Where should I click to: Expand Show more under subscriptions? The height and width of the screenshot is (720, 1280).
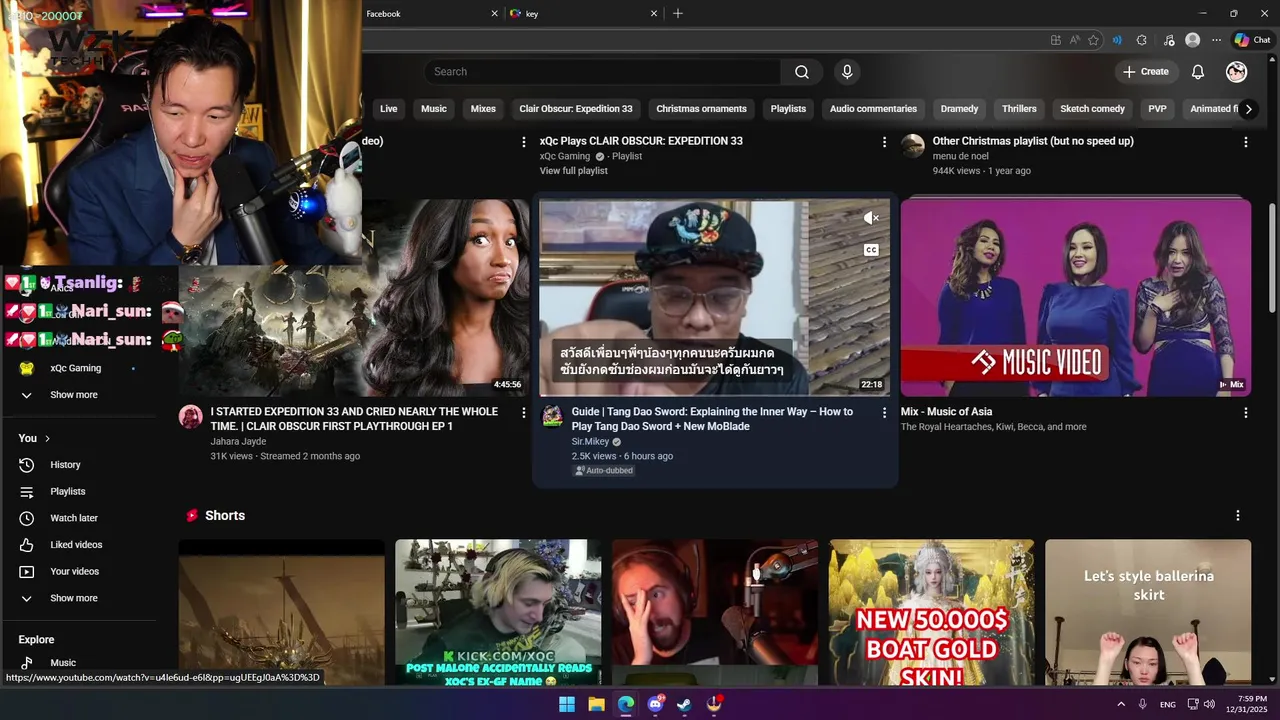73,395
